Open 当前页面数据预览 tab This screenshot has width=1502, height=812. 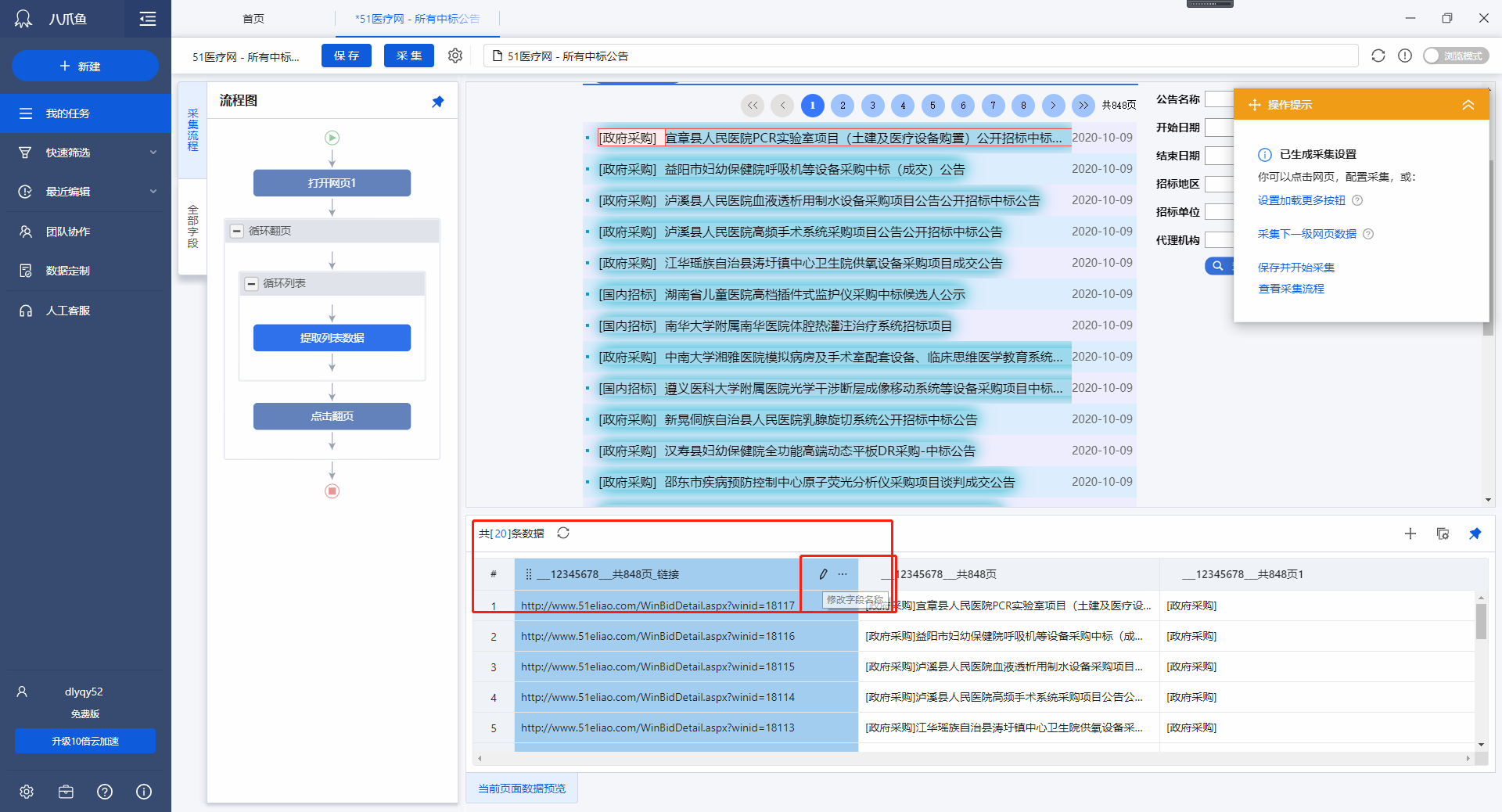point(522,789)
